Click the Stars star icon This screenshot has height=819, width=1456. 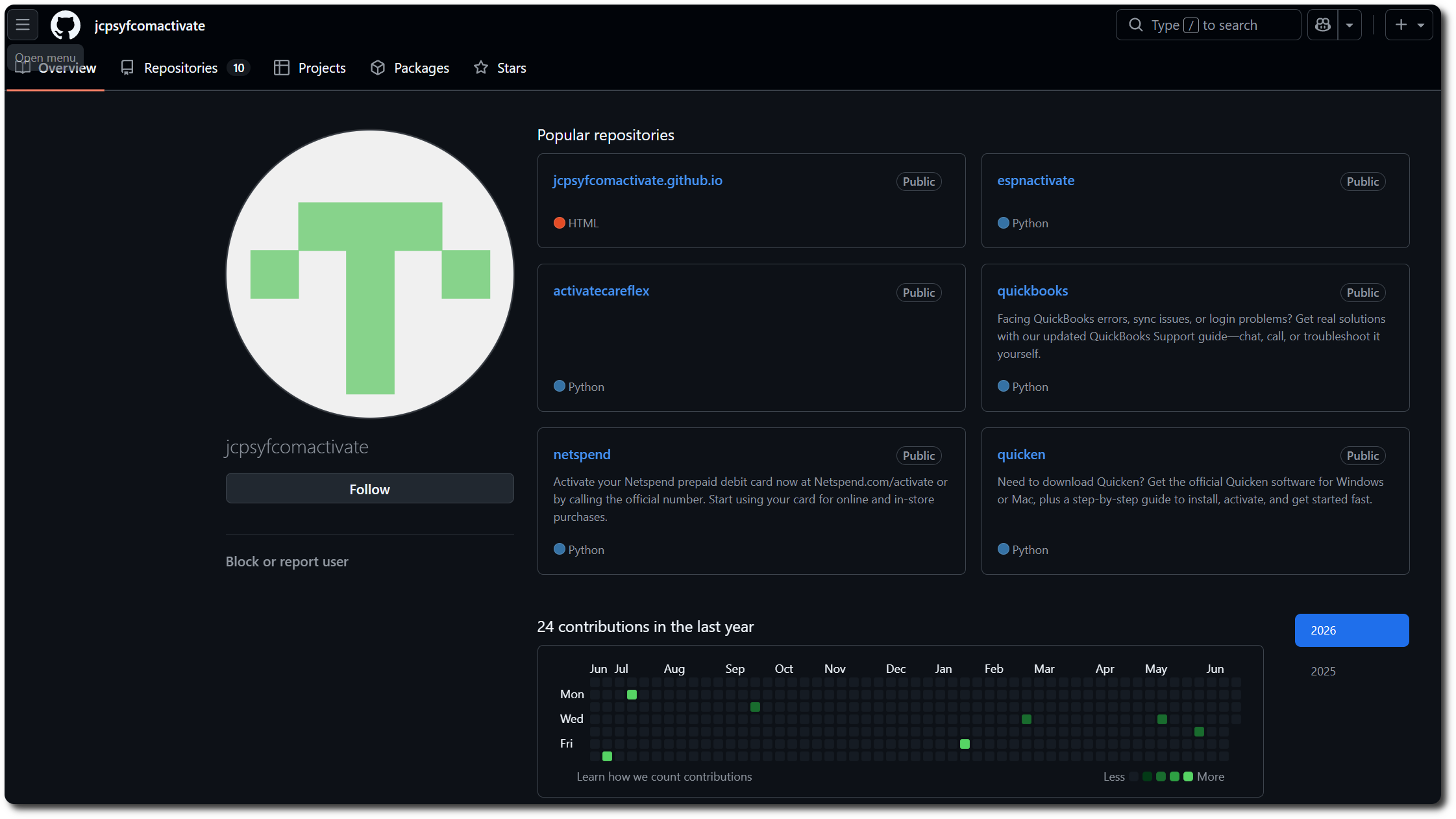pyautogui.click(x=480, y=68)
